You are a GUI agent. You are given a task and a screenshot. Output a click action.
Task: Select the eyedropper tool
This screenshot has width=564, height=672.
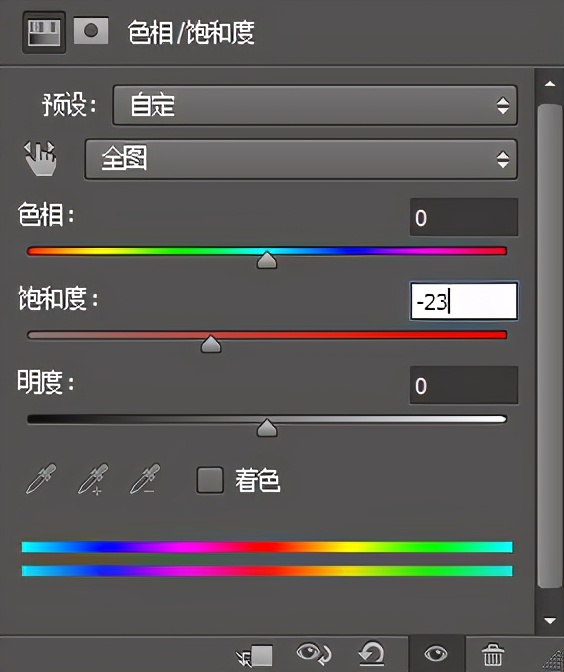(41, 479)
